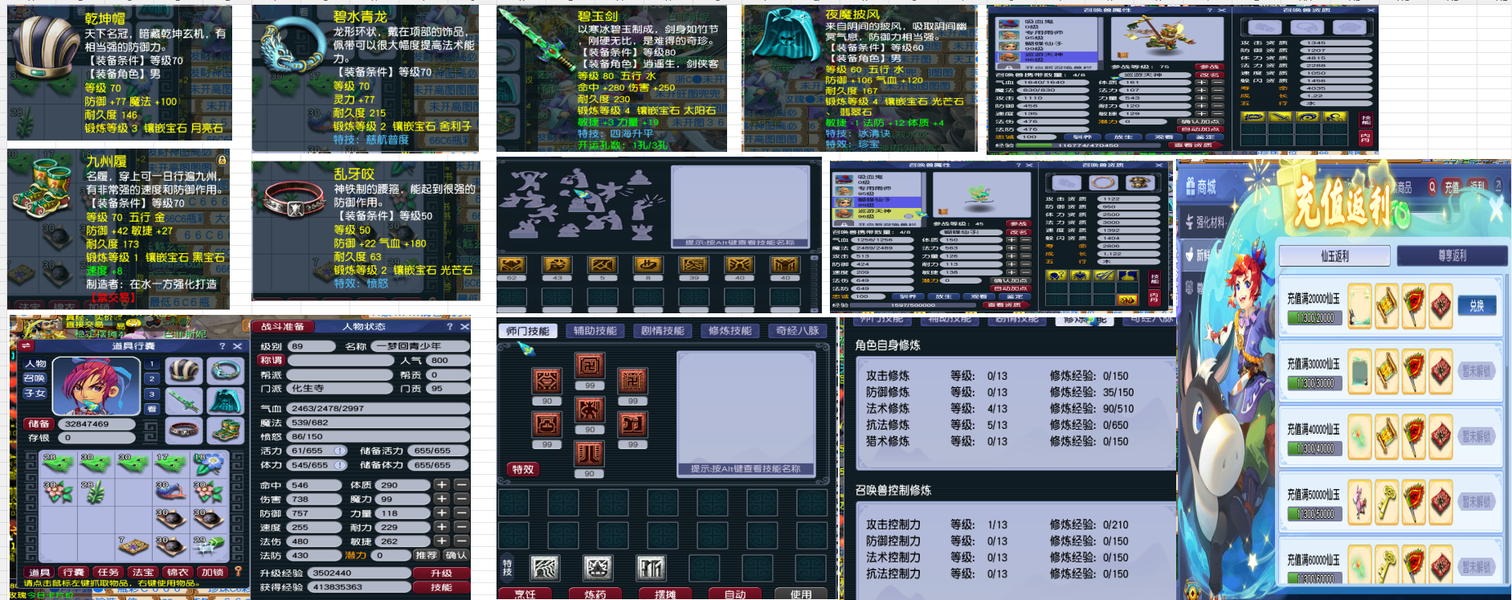Select the 行囊 tab at inventory bottom

pos(72,572)
